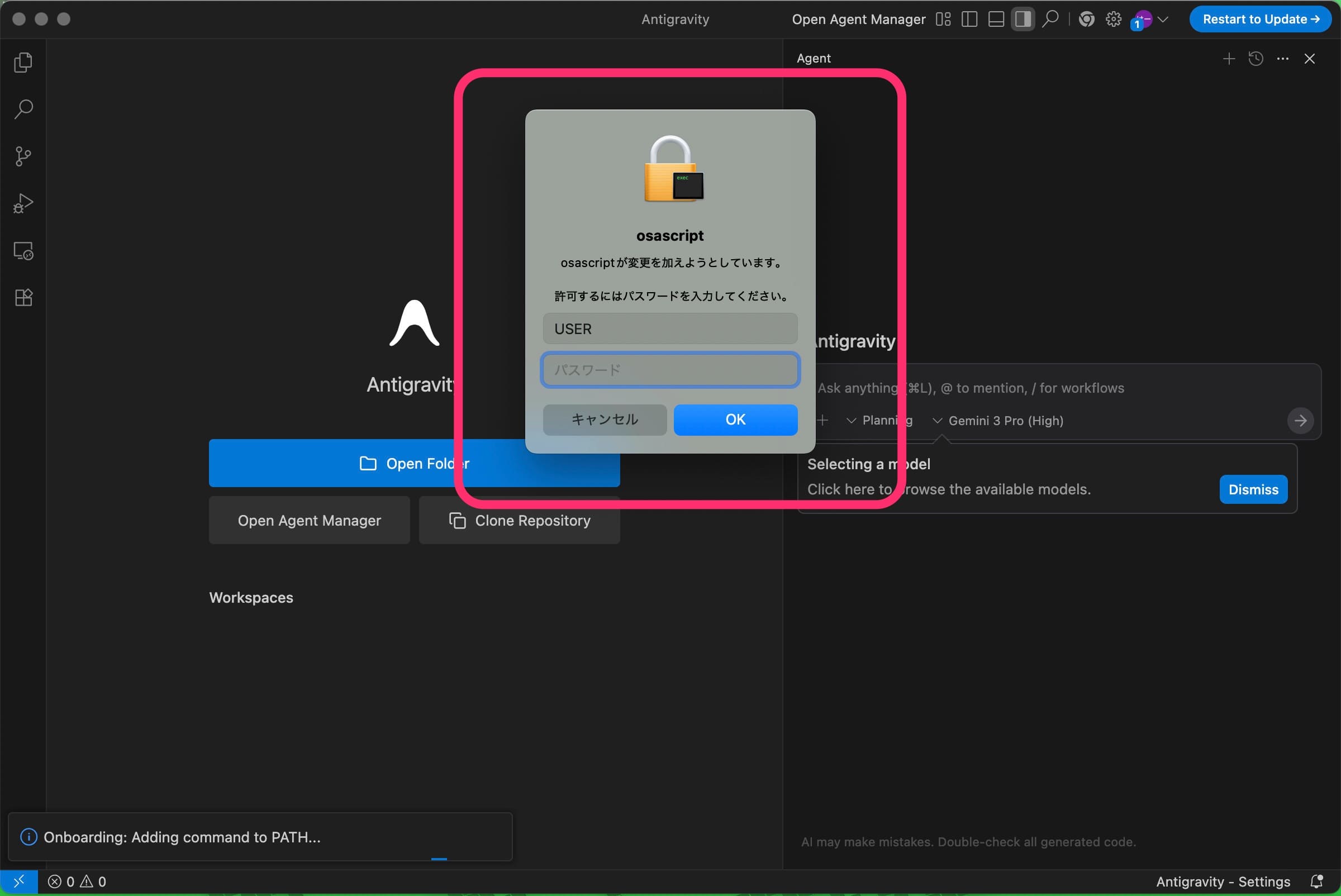Open the Agent panel more actions menu
Viewport: 1341px width, 896px height.
click(x=1283, y=58)
